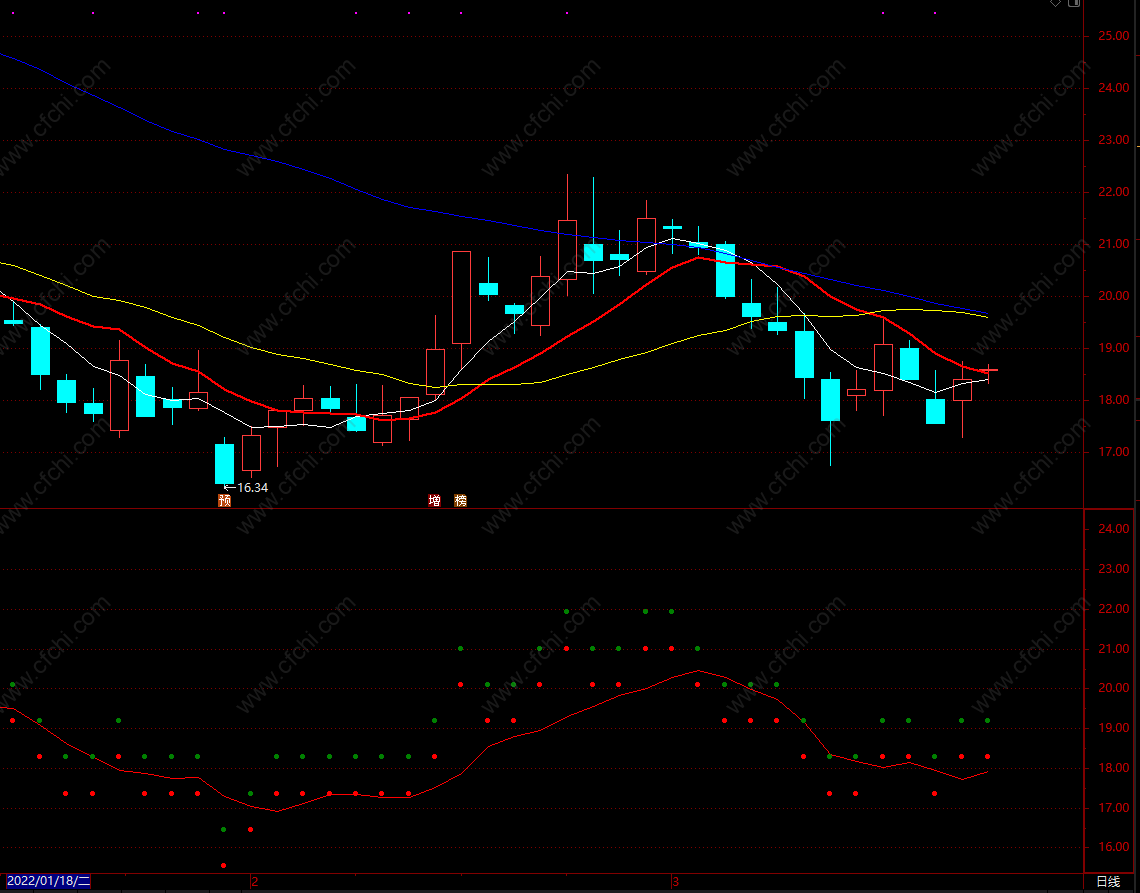Screen dimensions: 1140x893
Task: Click the 榜 ranking list marker
Action: point(460,500)
